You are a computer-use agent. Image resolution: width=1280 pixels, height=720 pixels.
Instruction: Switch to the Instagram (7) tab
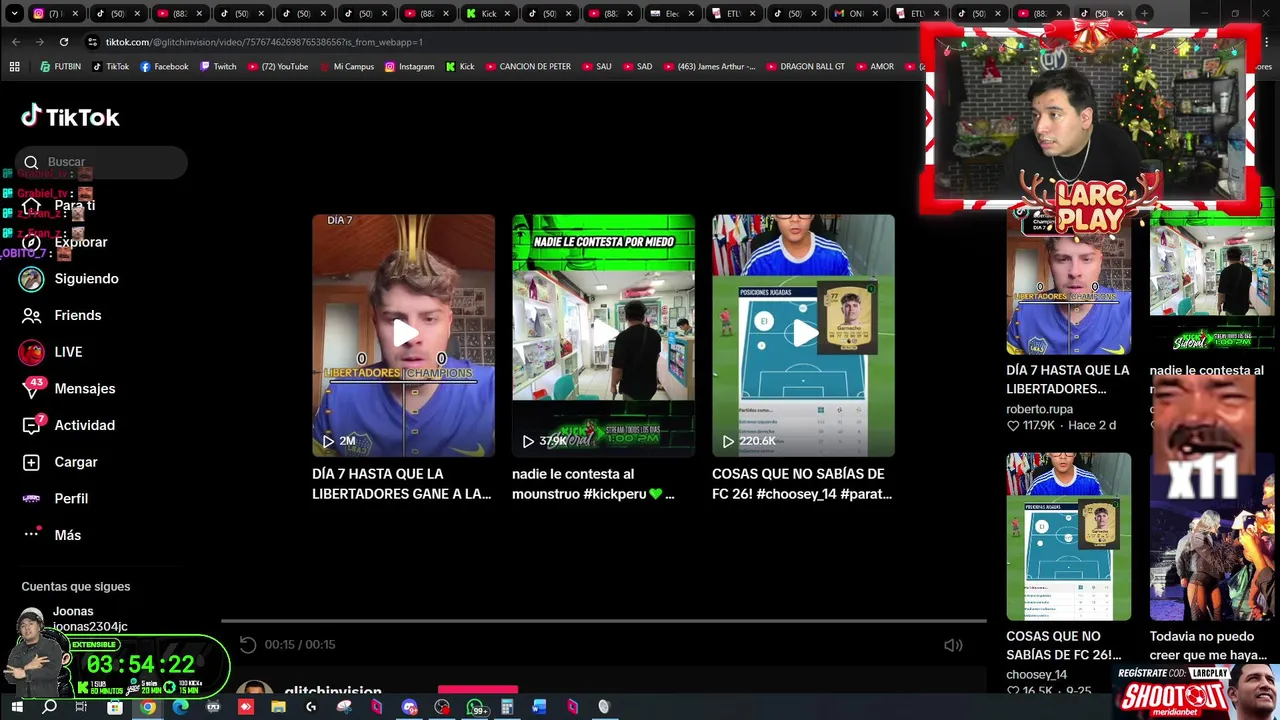(x=55, y=14)
